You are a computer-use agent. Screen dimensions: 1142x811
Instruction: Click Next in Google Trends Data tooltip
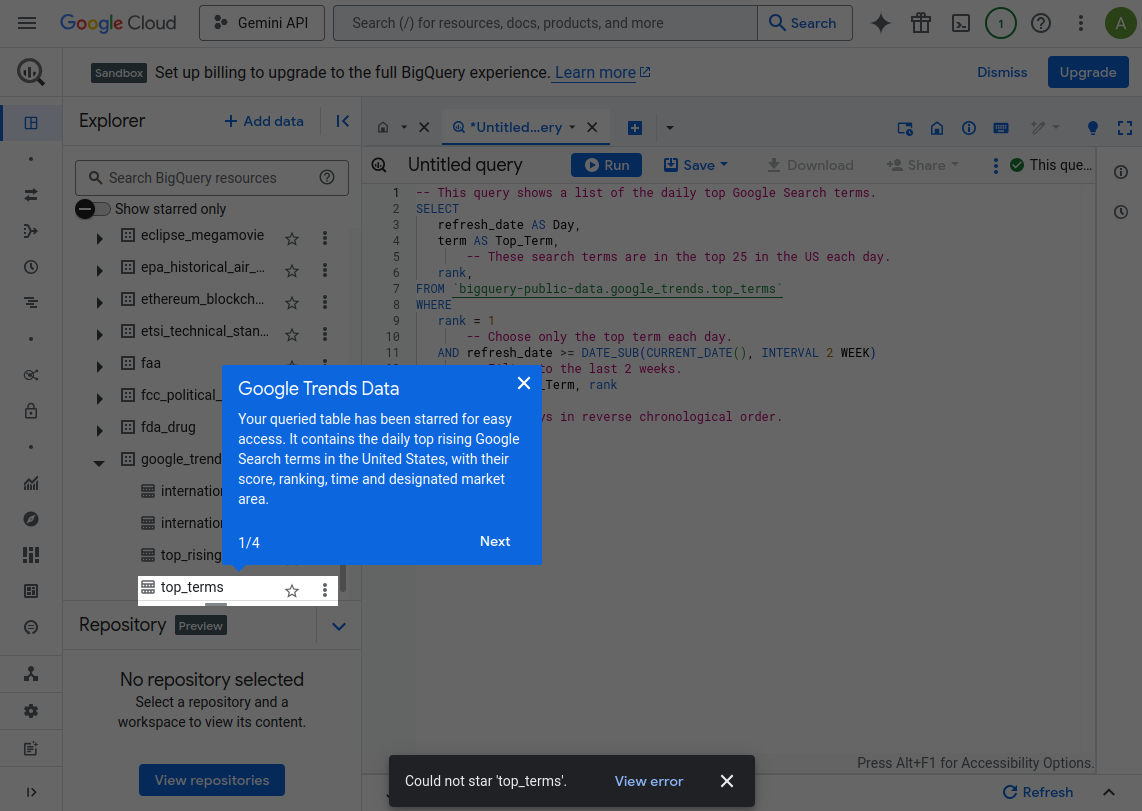point(494,541)
